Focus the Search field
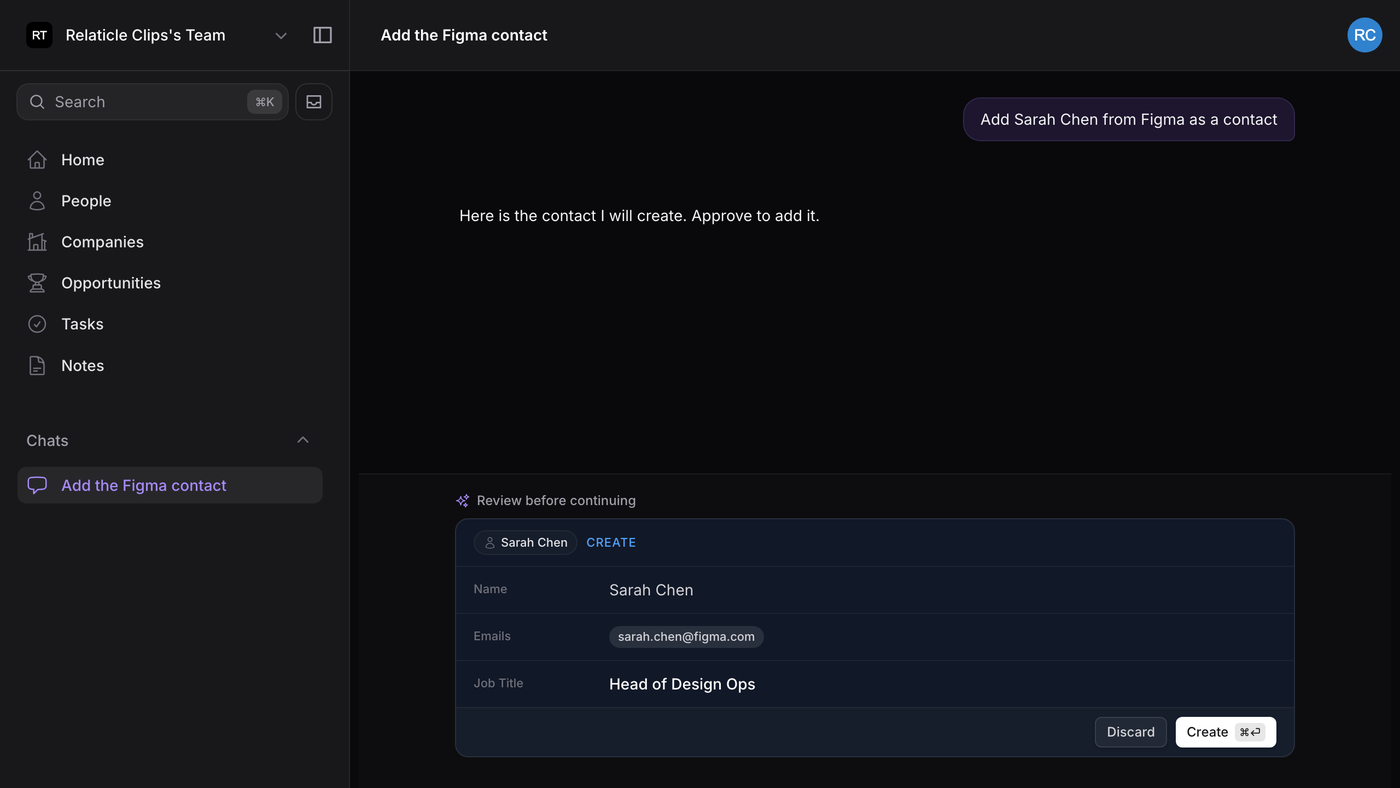This screenshot has width=1400, height=788. (x=153, y=102)
